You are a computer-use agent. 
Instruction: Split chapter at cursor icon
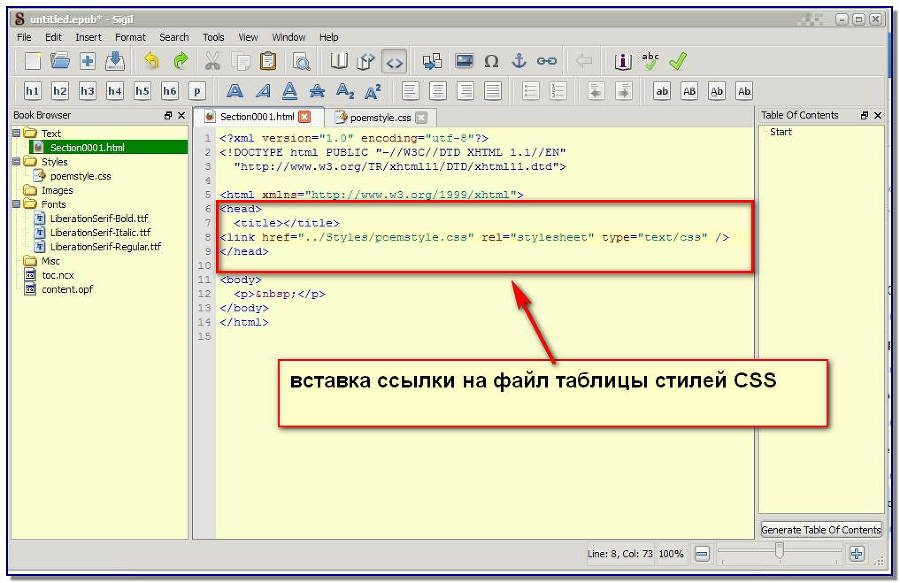tap(432, 61)
